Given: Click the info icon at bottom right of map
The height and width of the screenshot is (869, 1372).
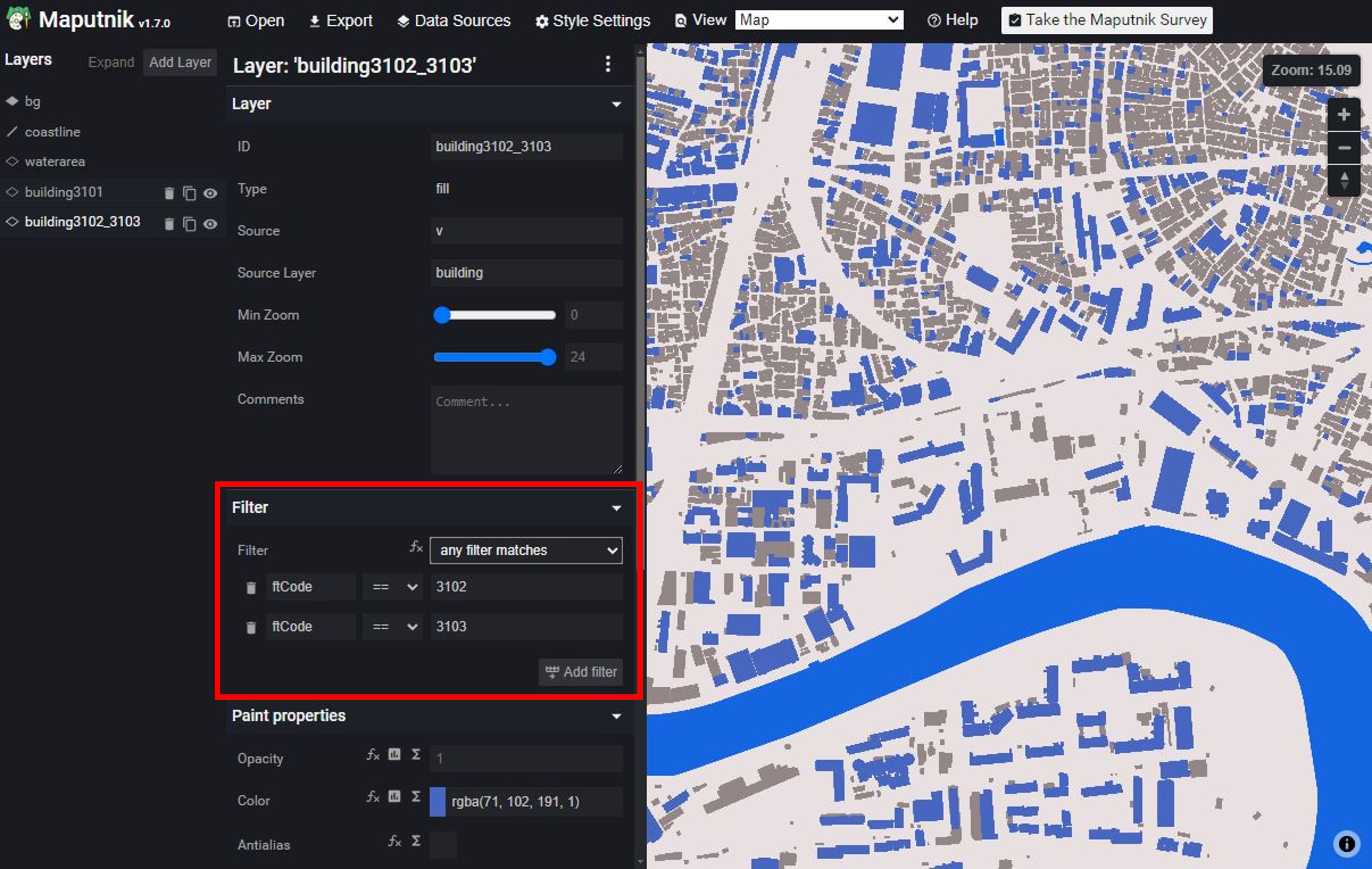Looking at the screenshot, I should click(x=1346, y=844).
